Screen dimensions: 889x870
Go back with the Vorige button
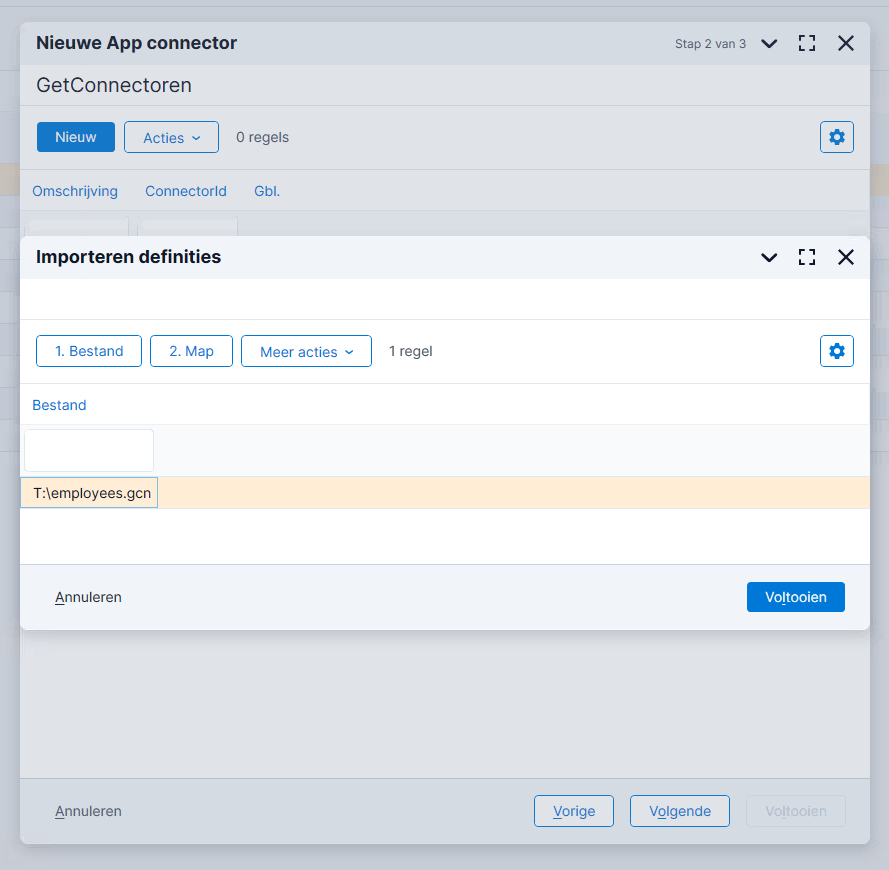click(x=574, y=811)
